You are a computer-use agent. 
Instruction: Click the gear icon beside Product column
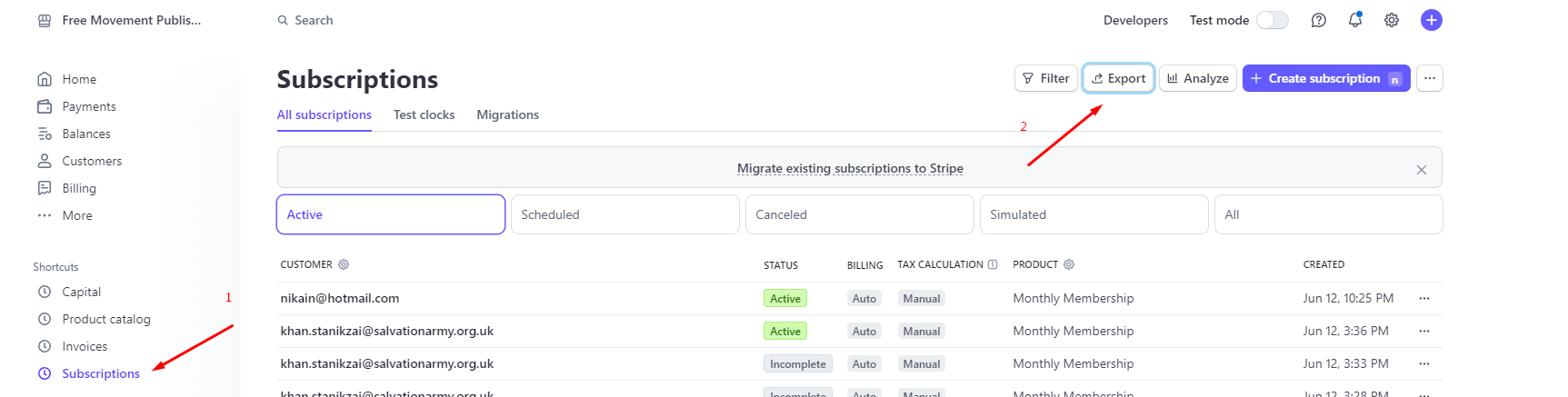pos(1069,264)
